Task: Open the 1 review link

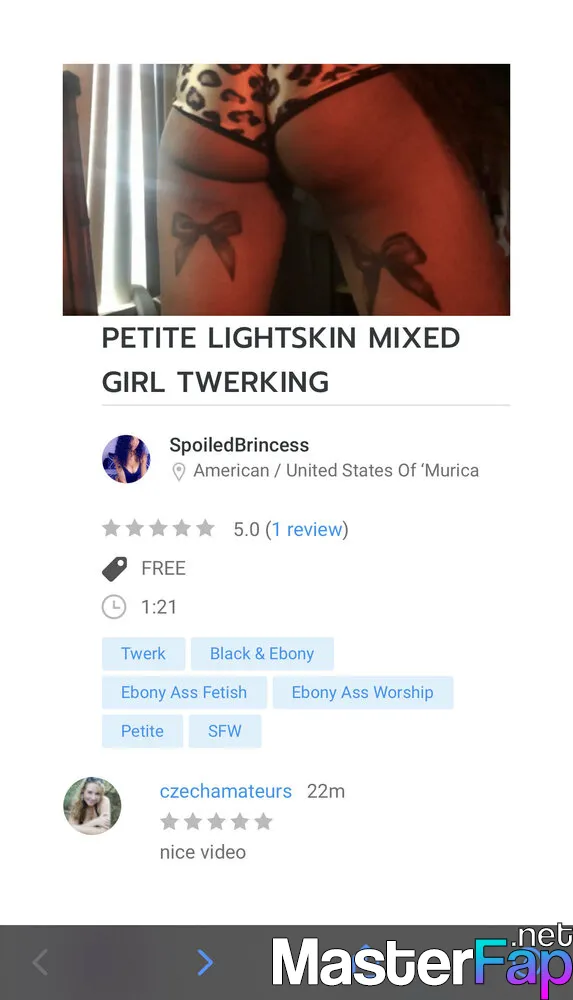Action: 307,529
